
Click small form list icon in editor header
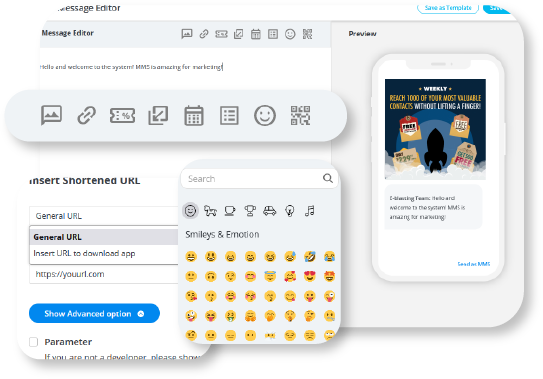[273, 34]
